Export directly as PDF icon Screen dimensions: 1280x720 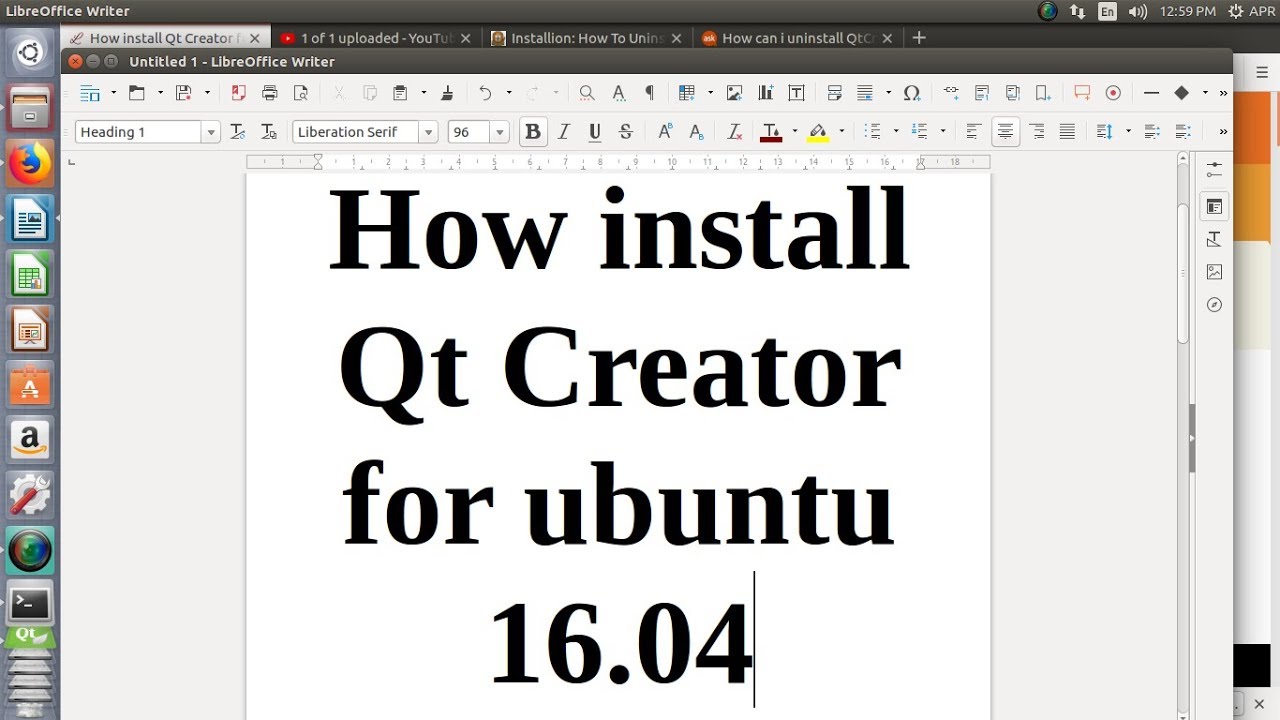point(238,93)
